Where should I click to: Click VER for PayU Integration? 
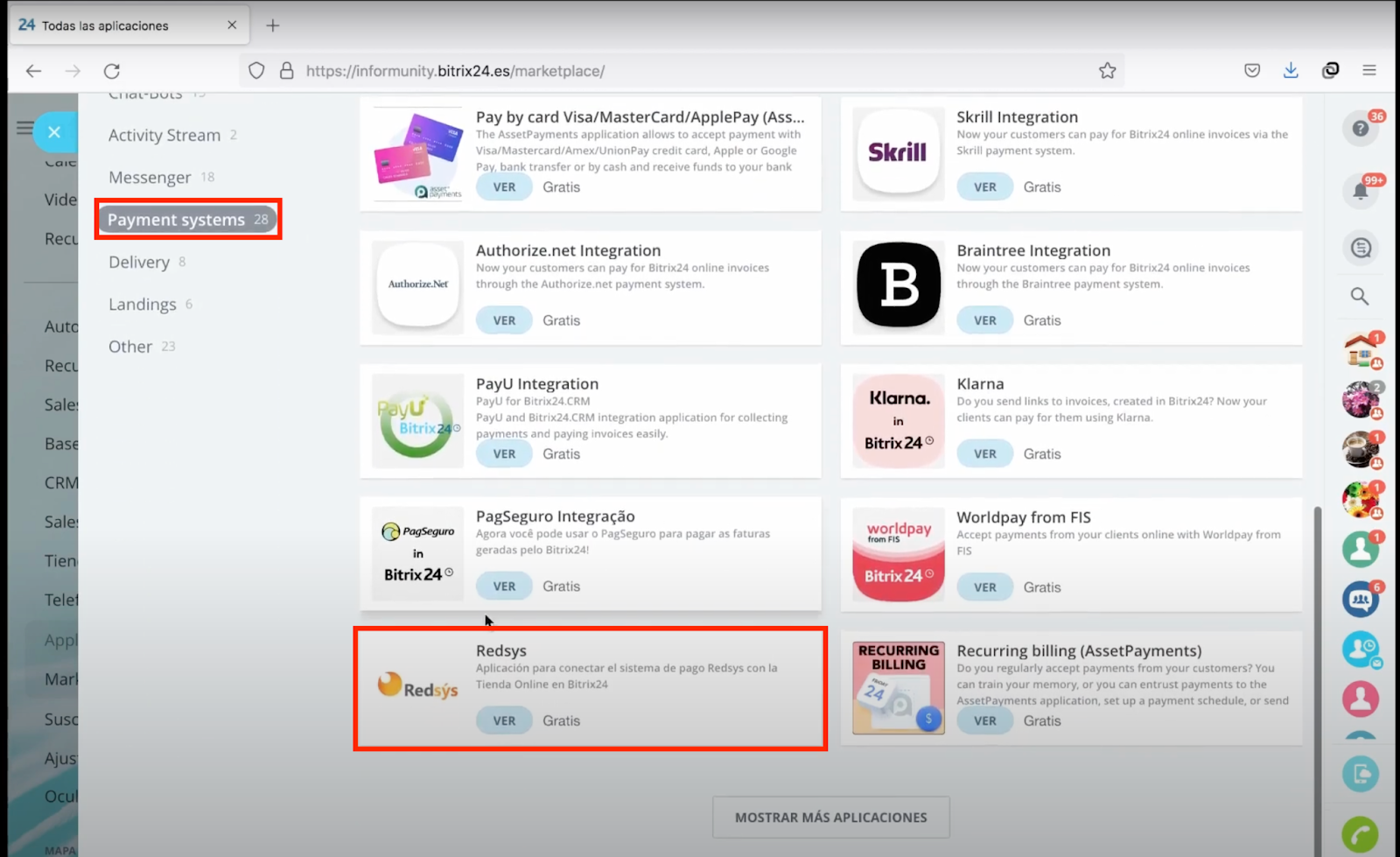coord(504,453)
